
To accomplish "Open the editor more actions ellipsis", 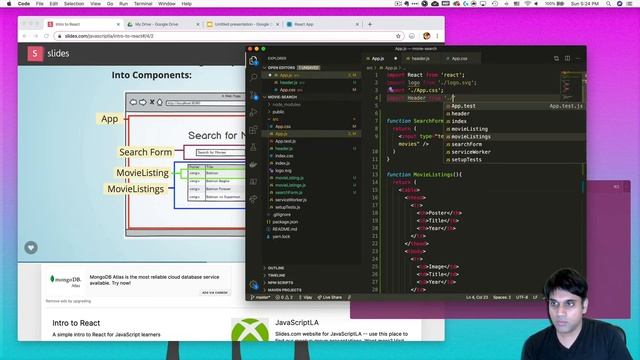I will pos(578,58).
